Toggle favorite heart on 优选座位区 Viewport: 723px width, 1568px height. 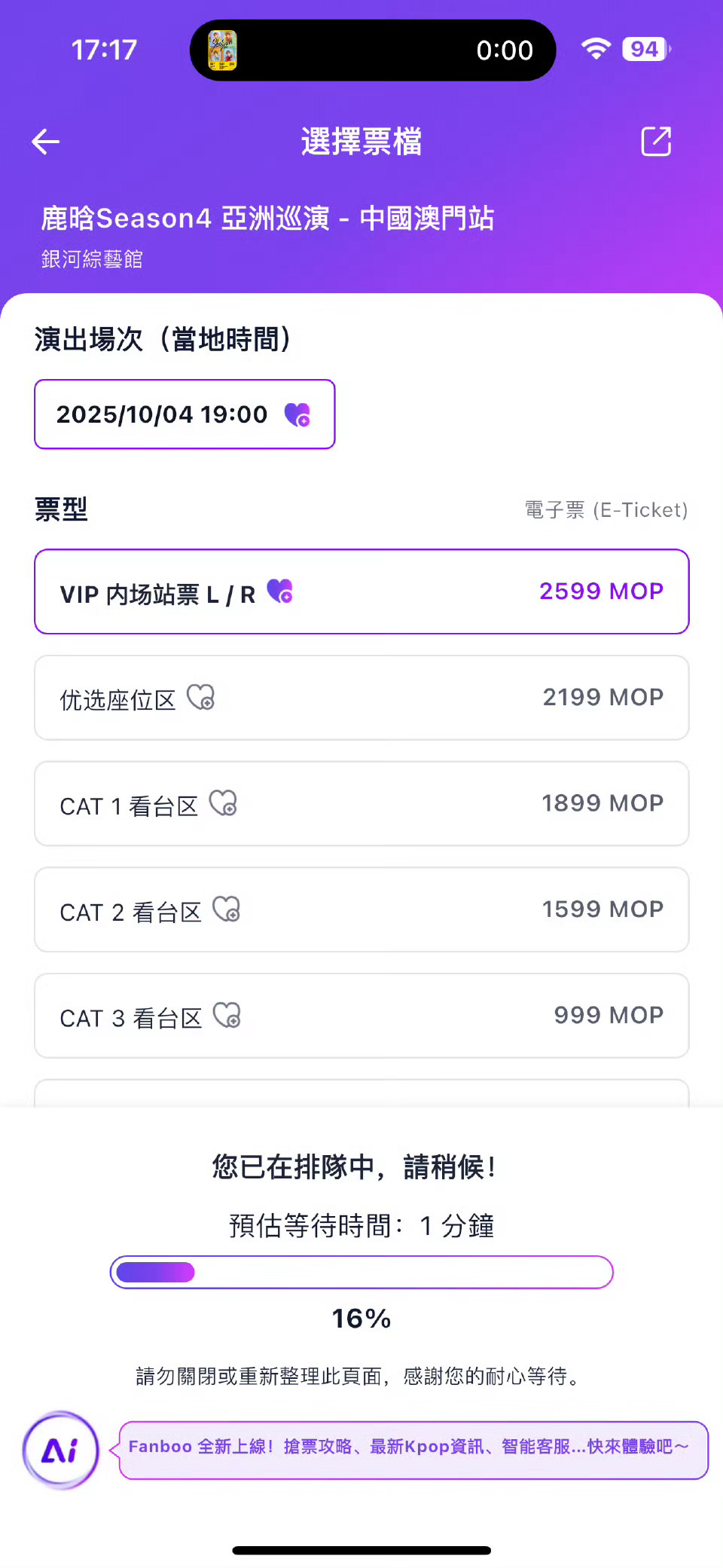(201, 698)
